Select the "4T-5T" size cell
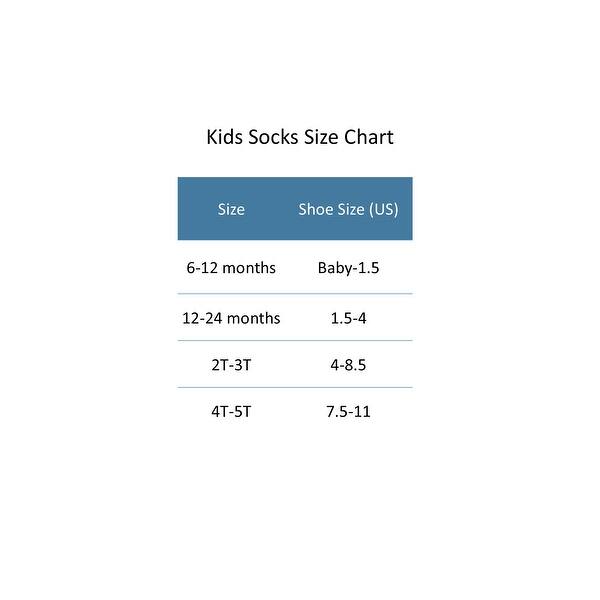Screen dimensions: 600x600 231,411
